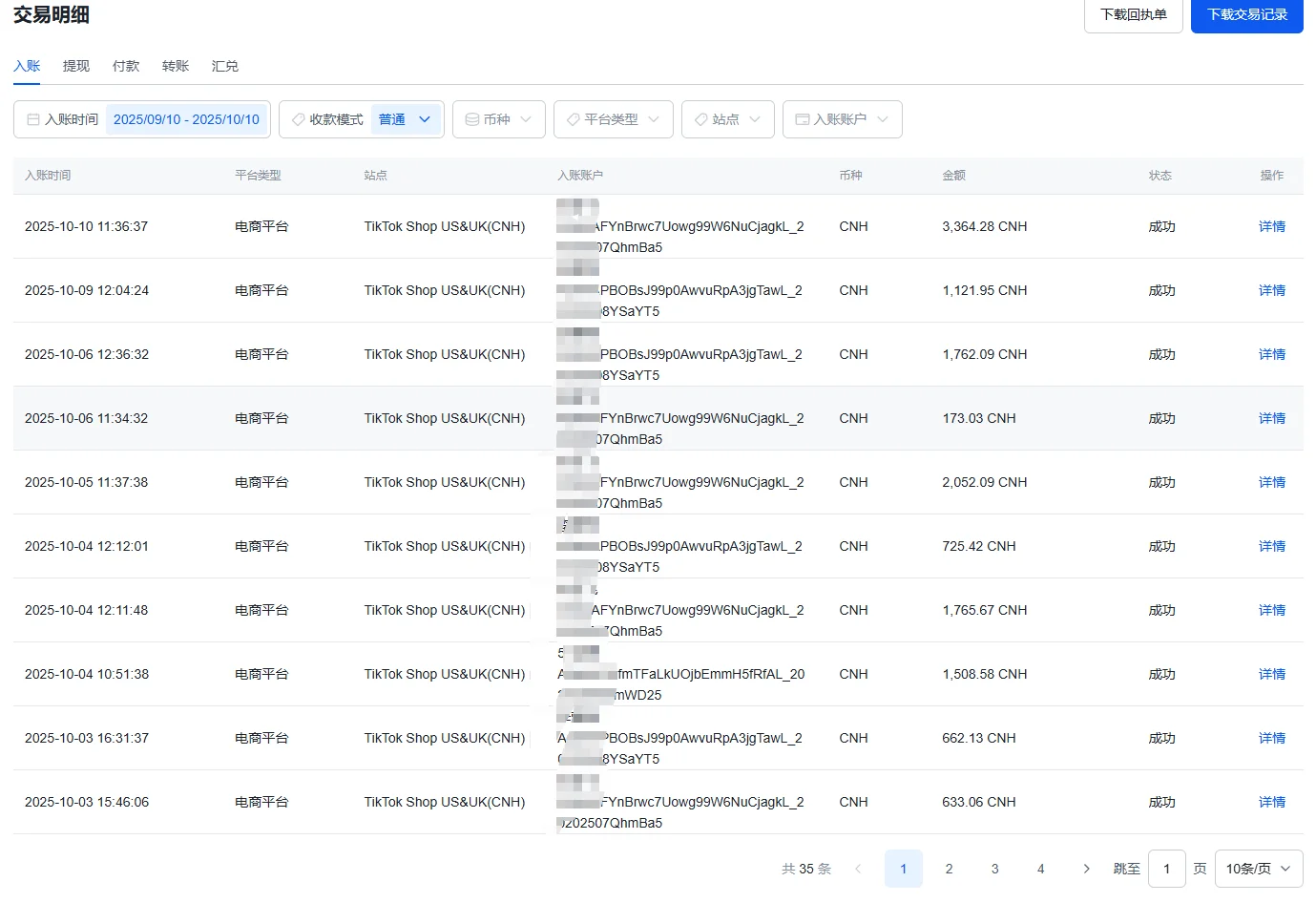
Task: Open 详情 for 2025-10-09 12:04:24 row
Action: coord(1272,290)
